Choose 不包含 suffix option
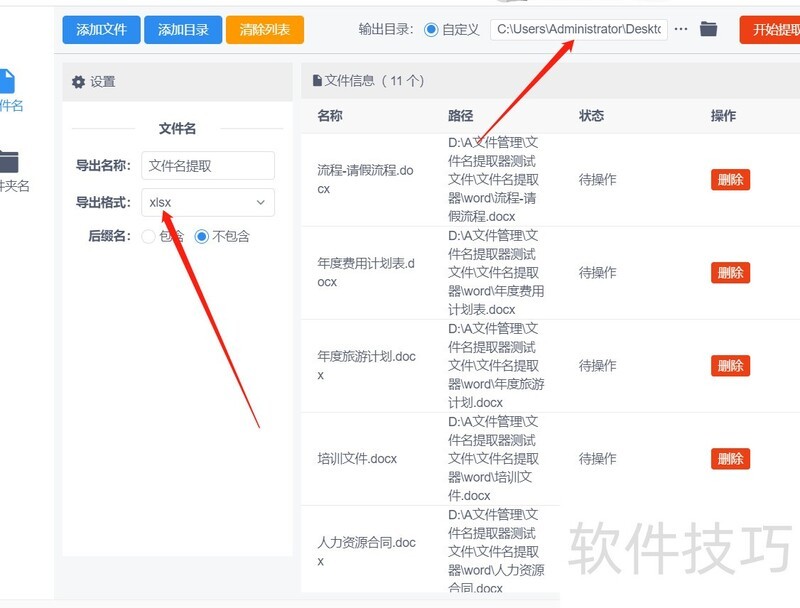Screen dimensions: 800x608 (x=202, y=237)
